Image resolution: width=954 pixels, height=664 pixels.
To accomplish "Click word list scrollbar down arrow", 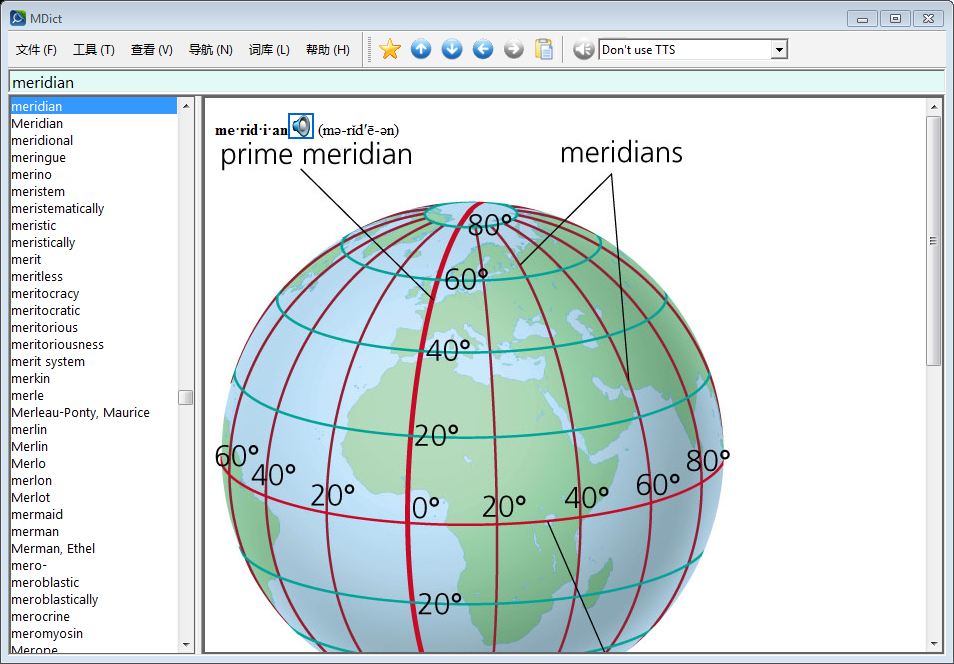I will coord(186,644).
